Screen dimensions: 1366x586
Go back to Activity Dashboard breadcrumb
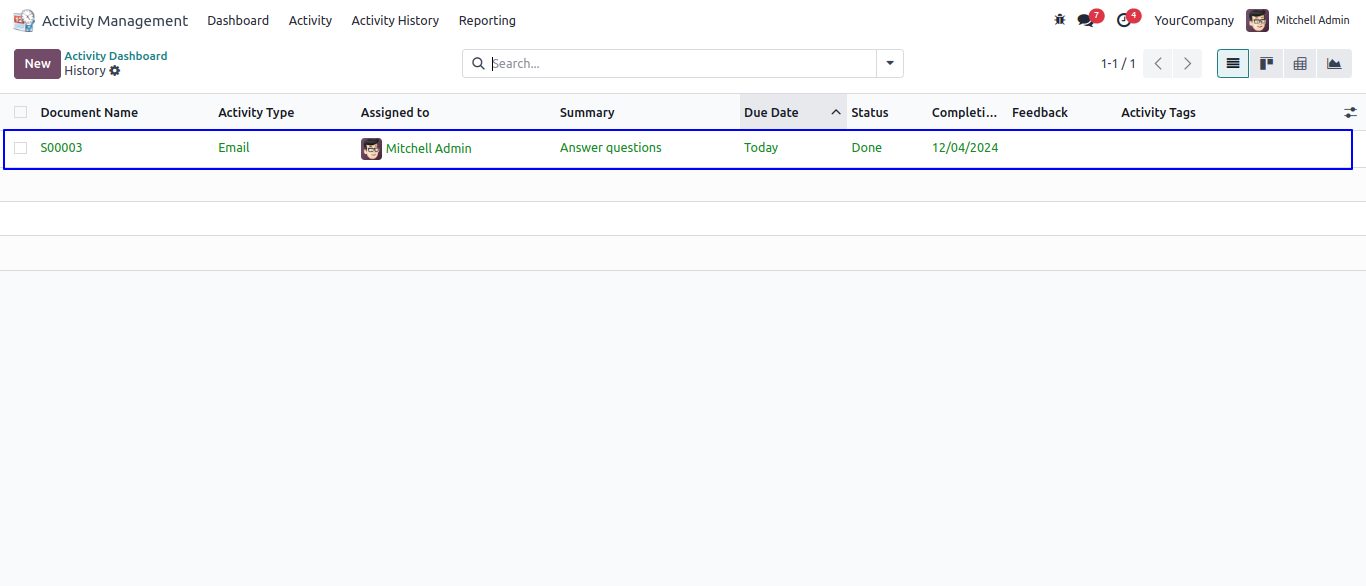click(116, 56)
